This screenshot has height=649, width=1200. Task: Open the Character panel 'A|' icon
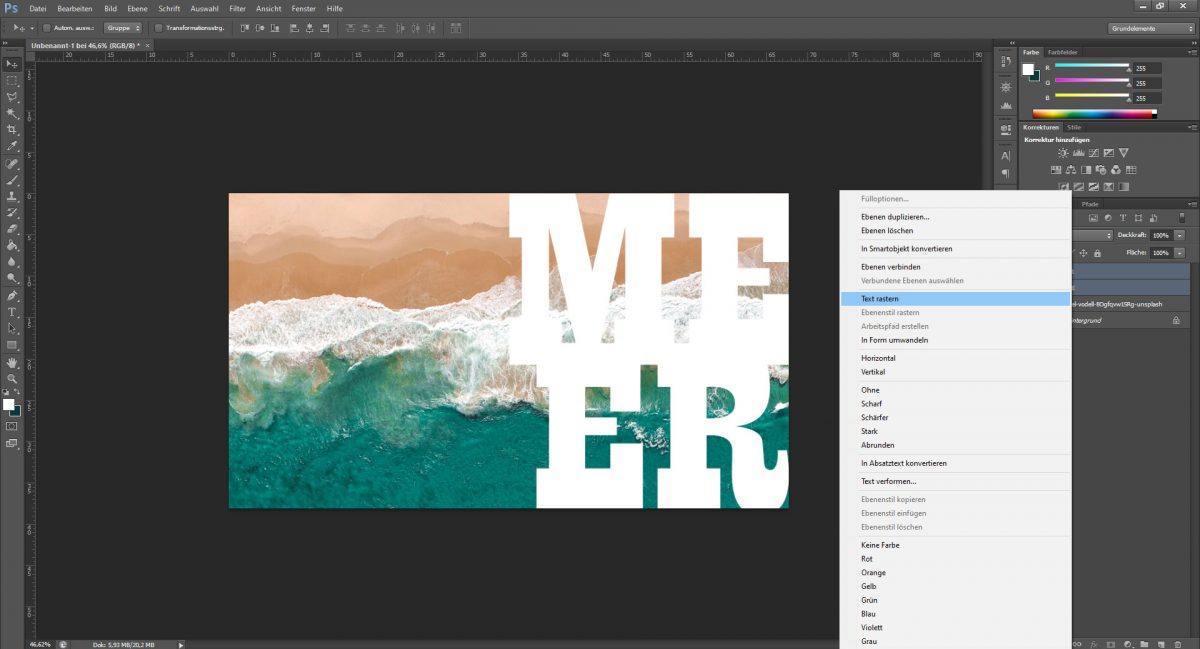1005,155
